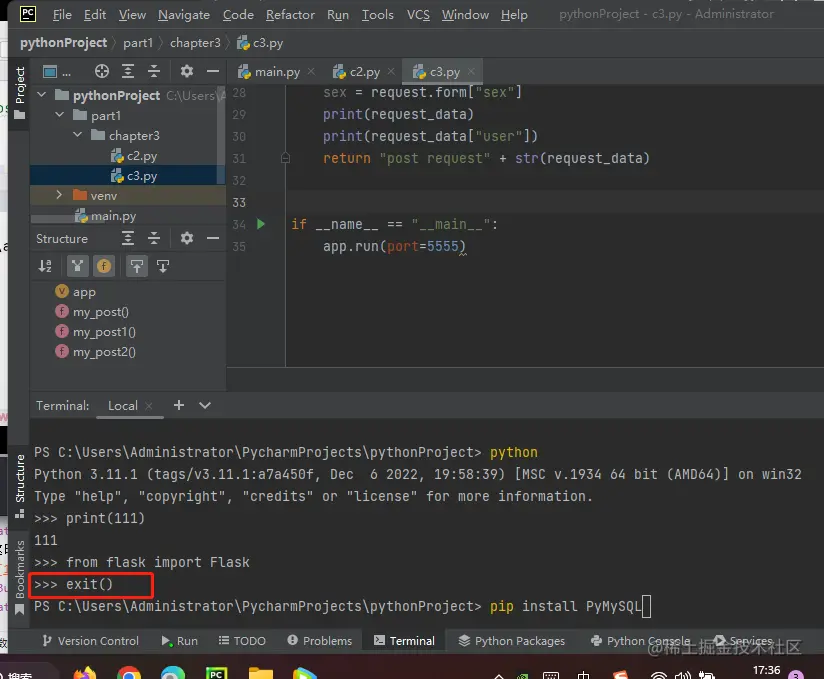Screen dimensions: 824x679
Task: Toggle Show Inherited filter in Structure
Action: pyautogui.click(x=77, y=266)
